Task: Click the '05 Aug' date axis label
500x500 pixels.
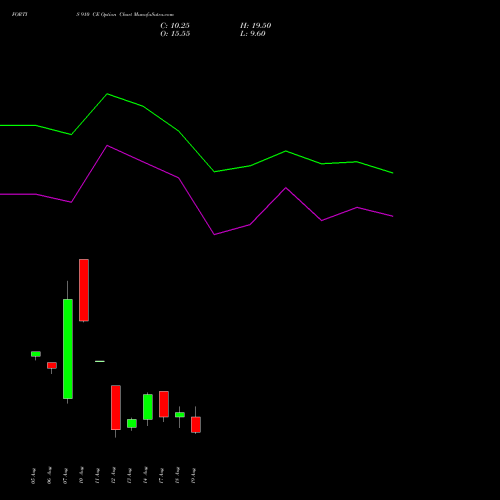Action: point(33,476)
